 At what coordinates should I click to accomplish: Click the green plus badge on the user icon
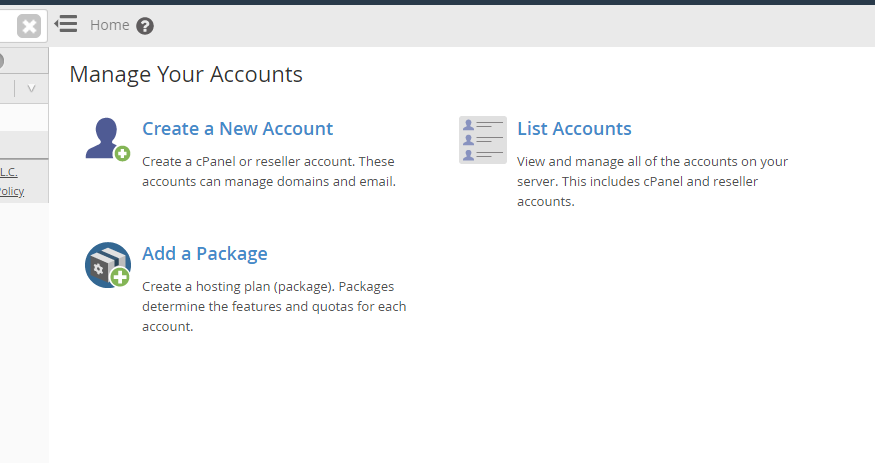tap(122, 153)
